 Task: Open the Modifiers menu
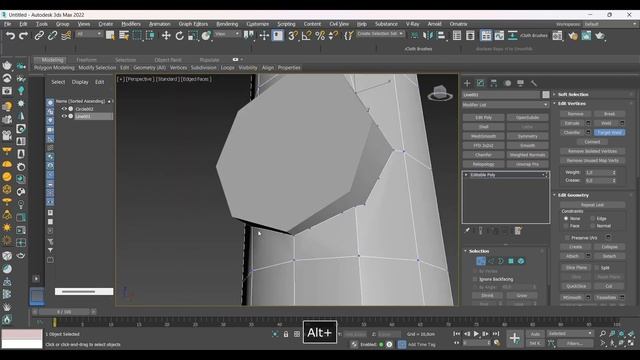click(x=131, y=24)
